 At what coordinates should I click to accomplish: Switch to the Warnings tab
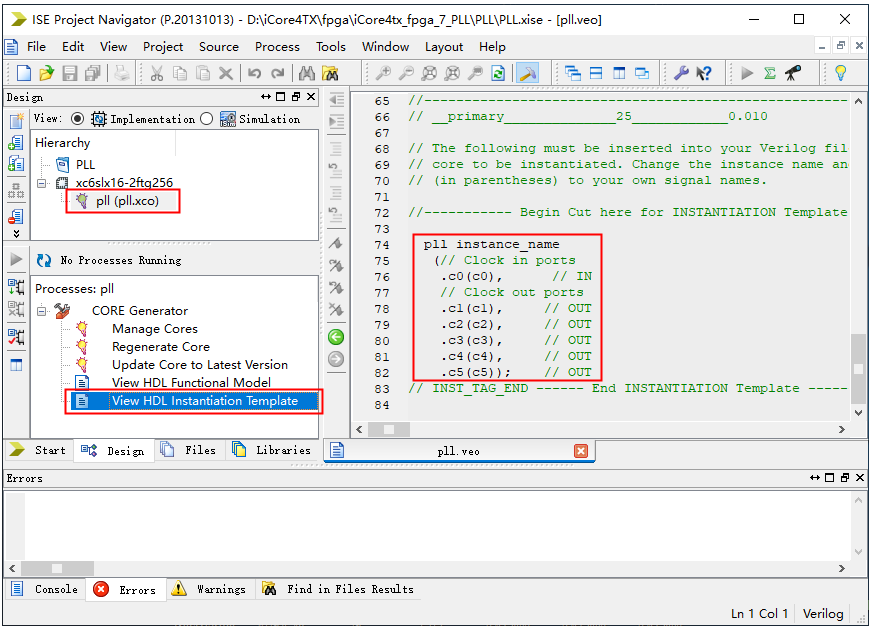[x=208, y=589]
